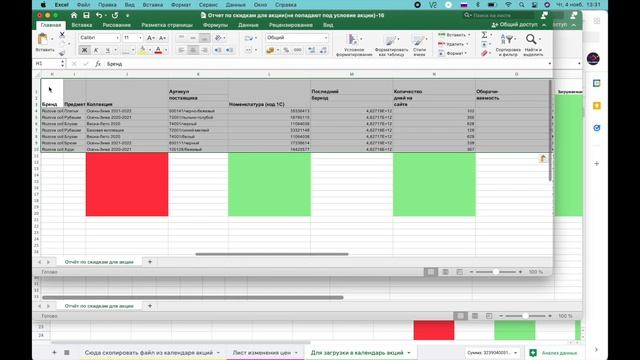Click the search sheet field in title bar
Viewport: 640px width, 360px height.
pyautogui.click(x=499, y=15)
